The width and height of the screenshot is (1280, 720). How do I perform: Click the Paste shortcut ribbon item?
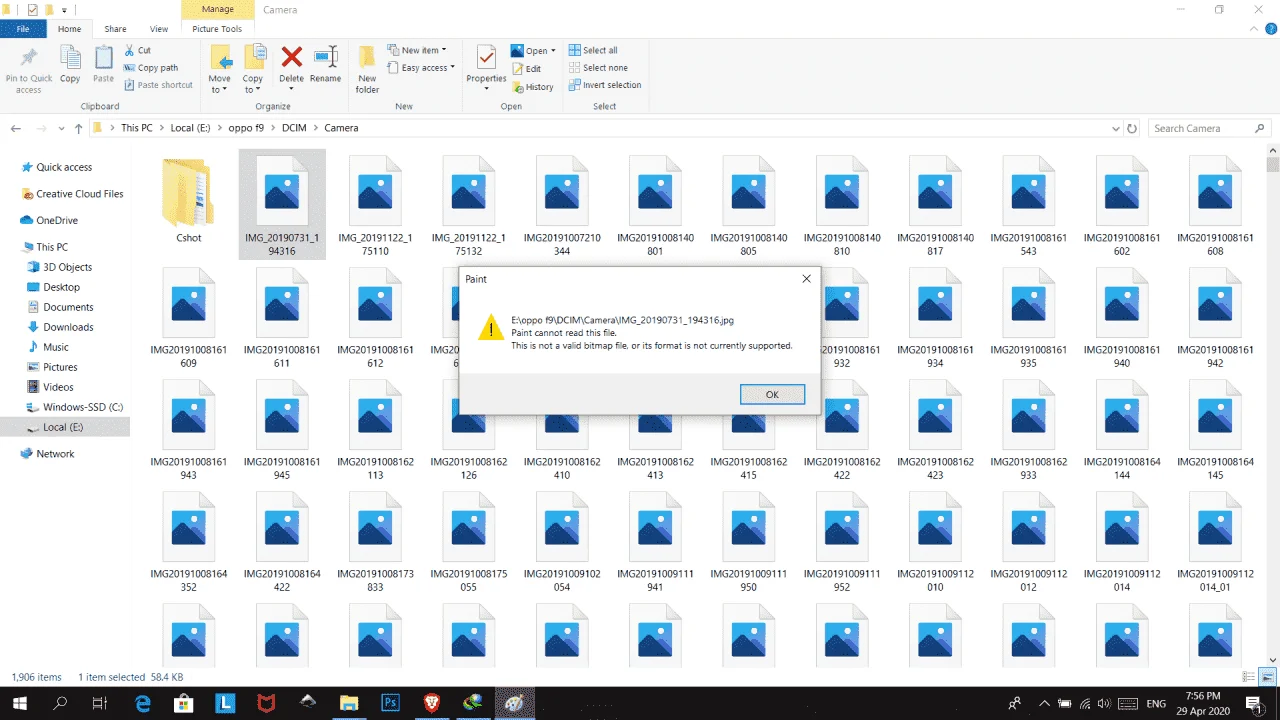click(x=158, y=85)
